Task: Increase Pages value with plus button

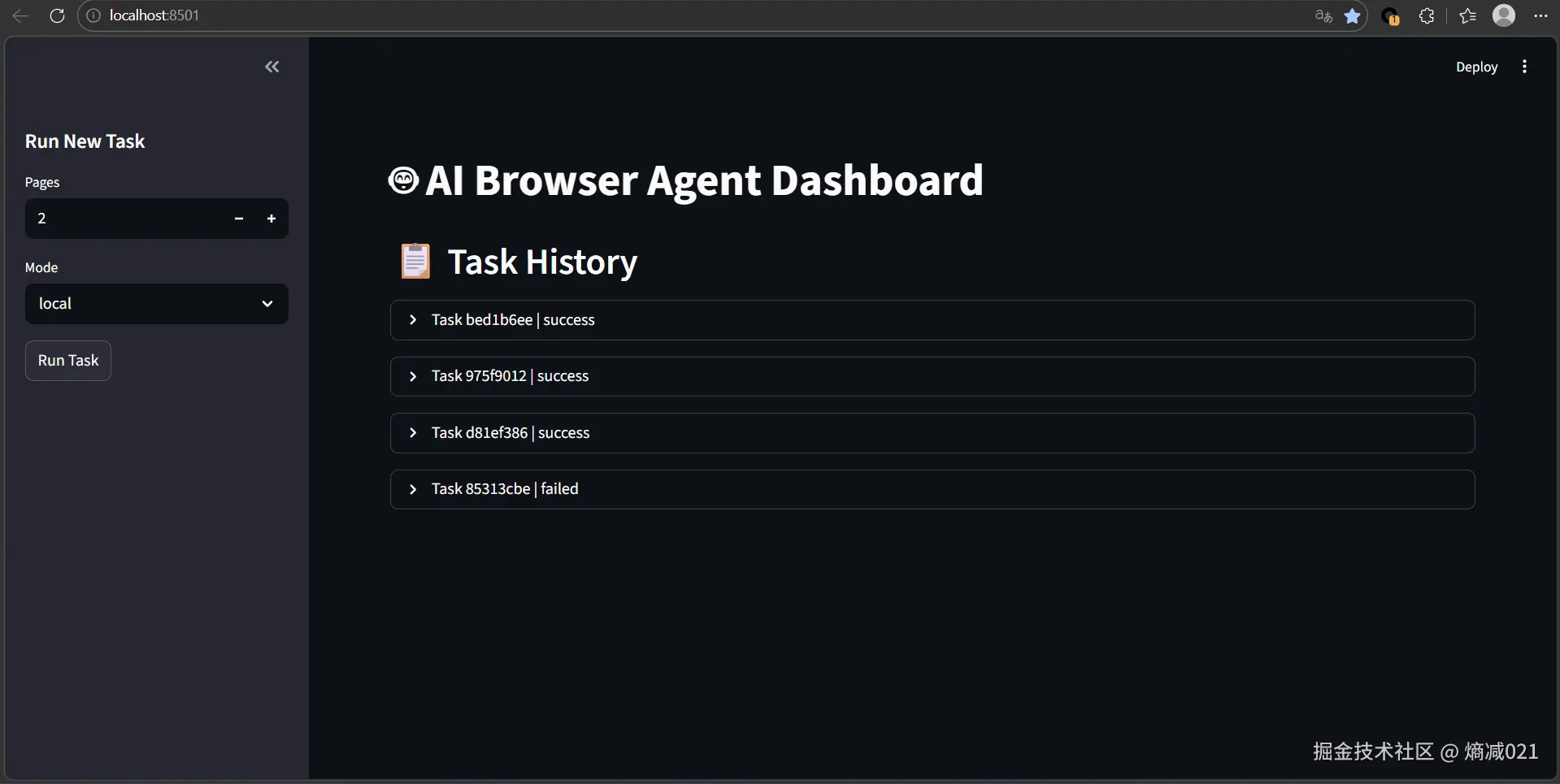Action: (272, 219)
